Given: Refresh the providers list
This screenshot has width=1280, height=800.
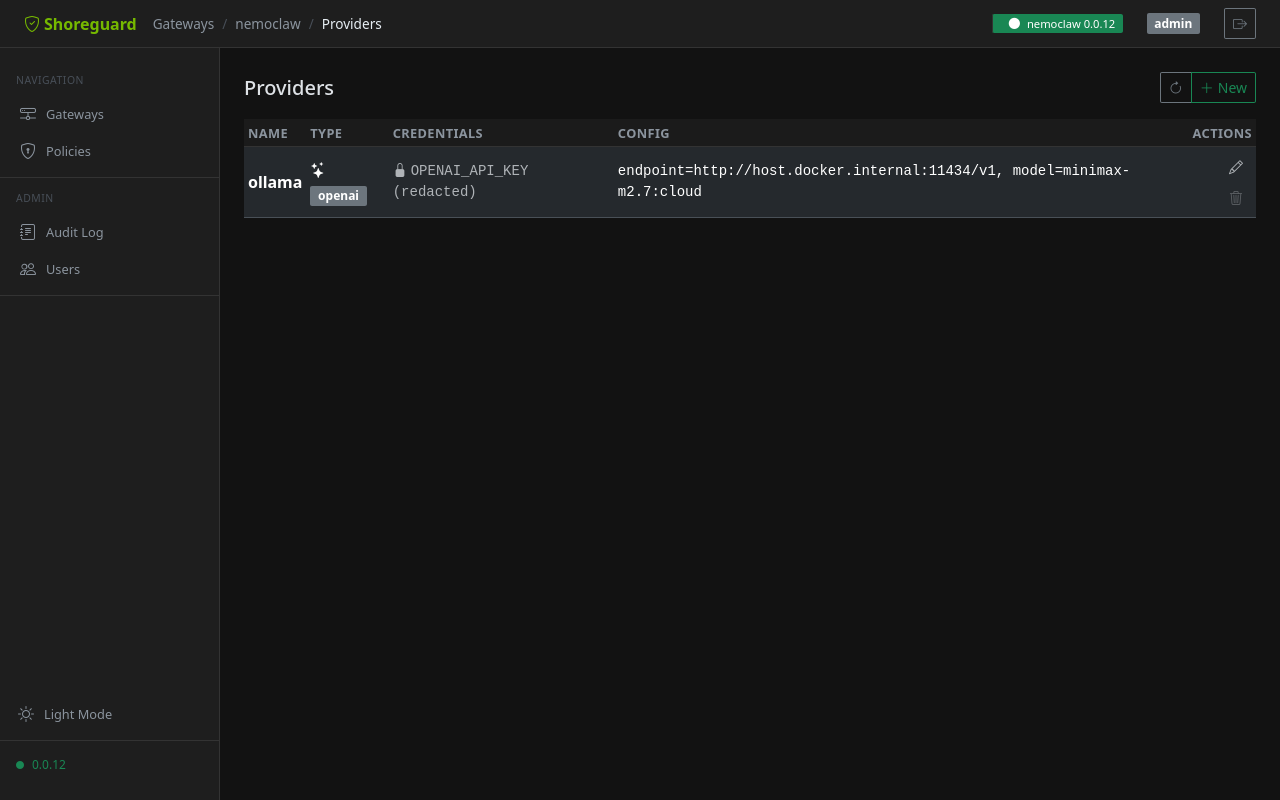Looking at the screenshot, I should [1175, 87].
